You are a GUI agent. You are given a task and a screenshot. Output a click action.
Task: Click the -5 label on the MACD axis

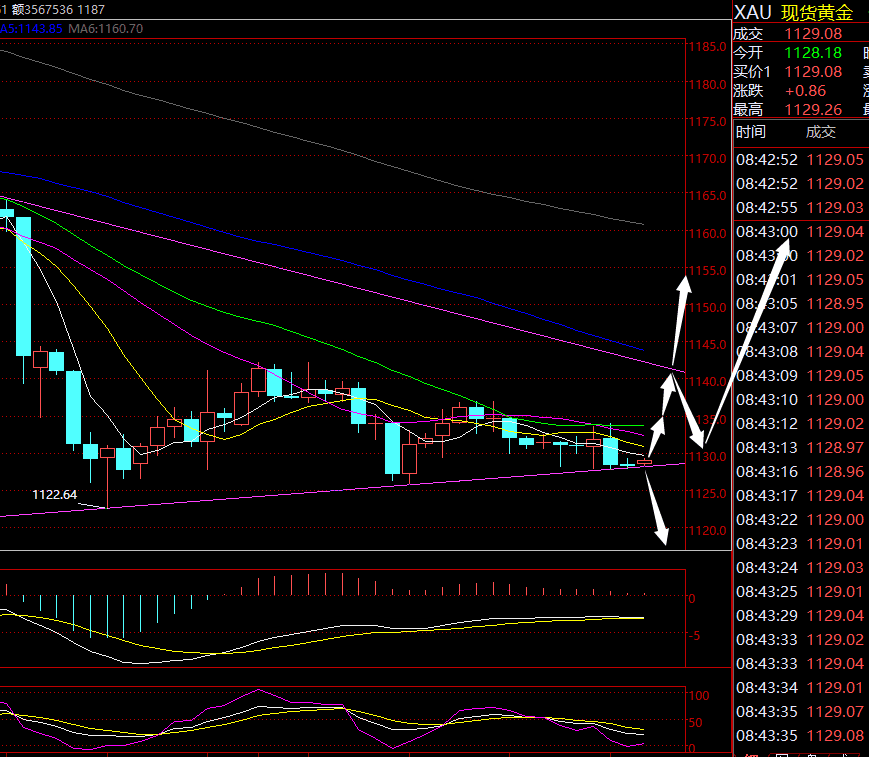[694, 636]
